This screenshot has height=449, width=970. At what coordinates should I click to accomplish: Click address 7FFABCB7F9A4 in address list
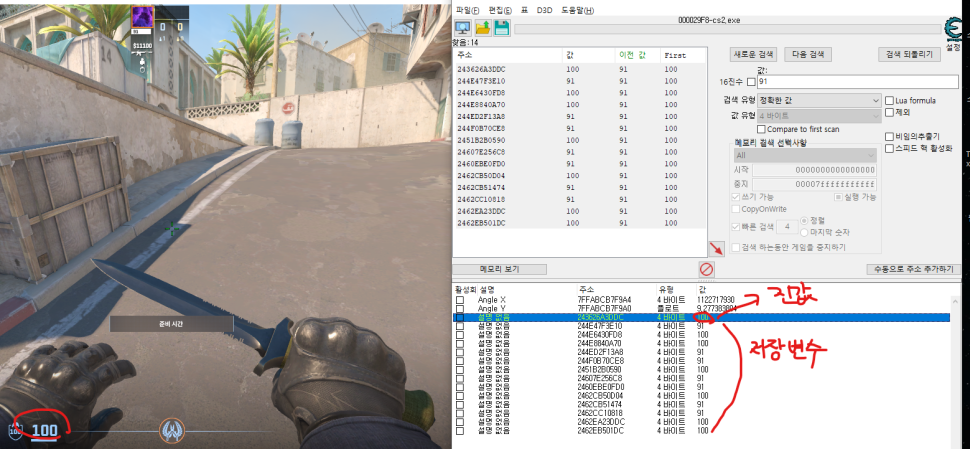tap(604, 299)
